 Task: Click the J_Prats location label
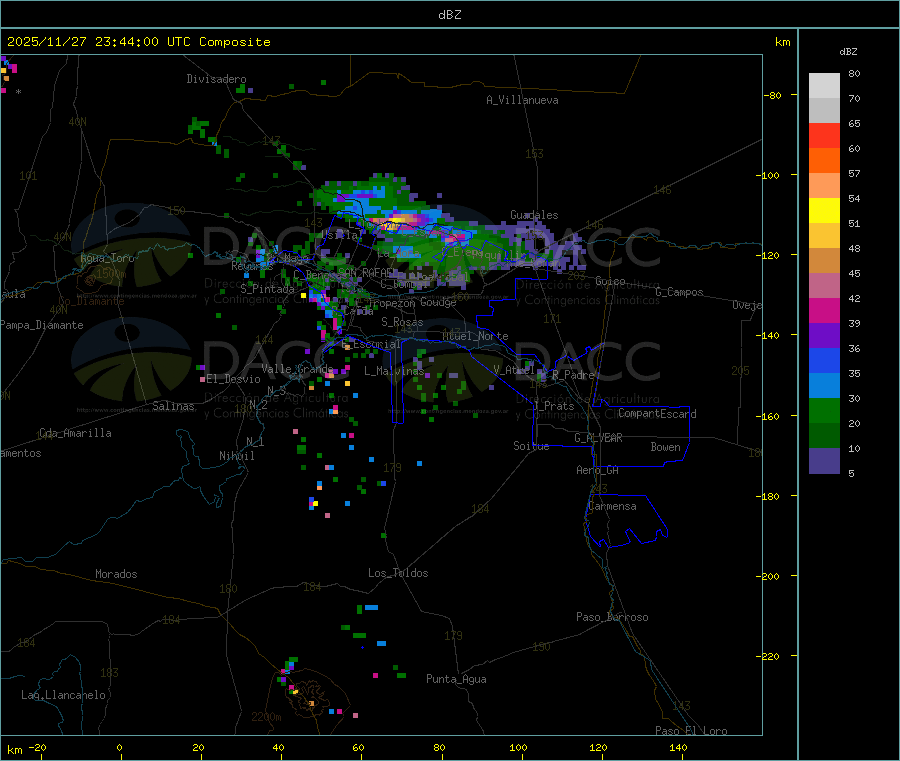553,405
